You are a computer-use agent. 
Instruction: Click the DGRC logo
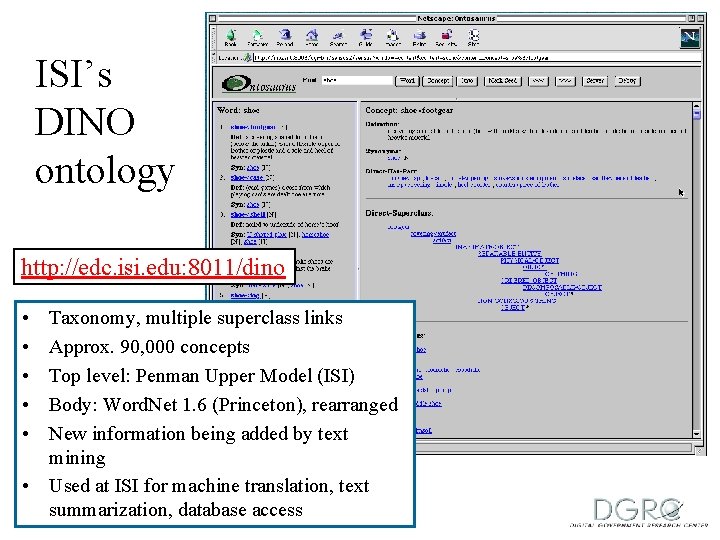click(639, 512)
